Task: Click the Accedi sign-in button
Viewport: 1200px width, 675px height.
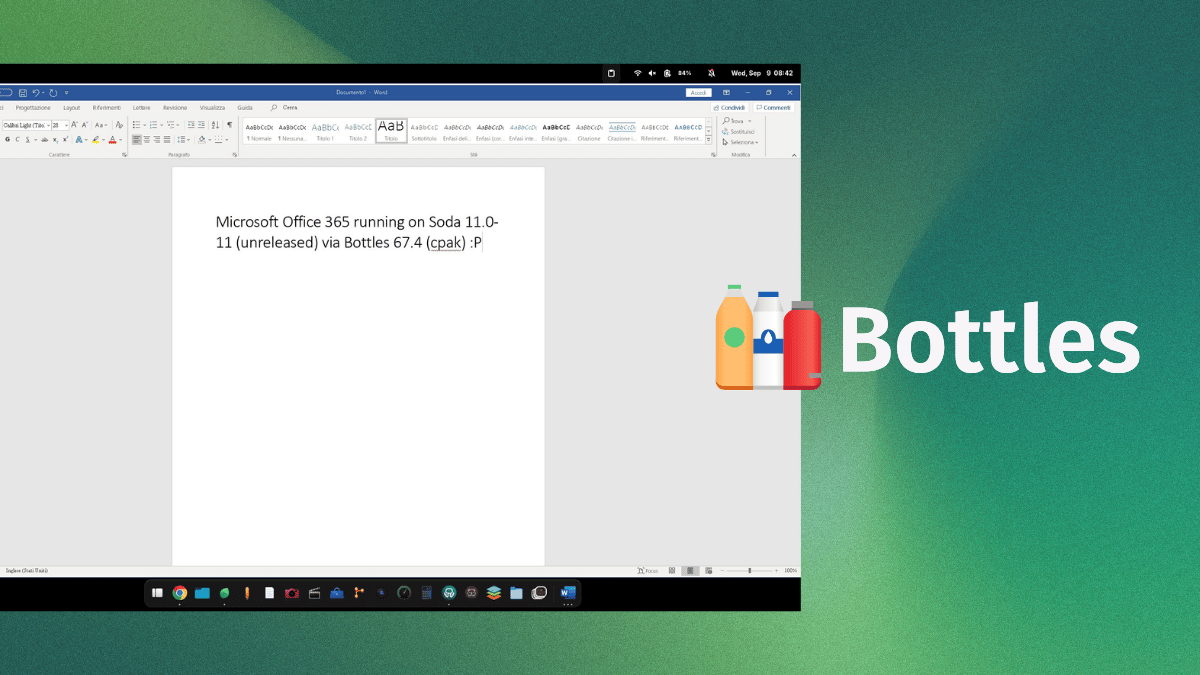Action: click(698, 93)
